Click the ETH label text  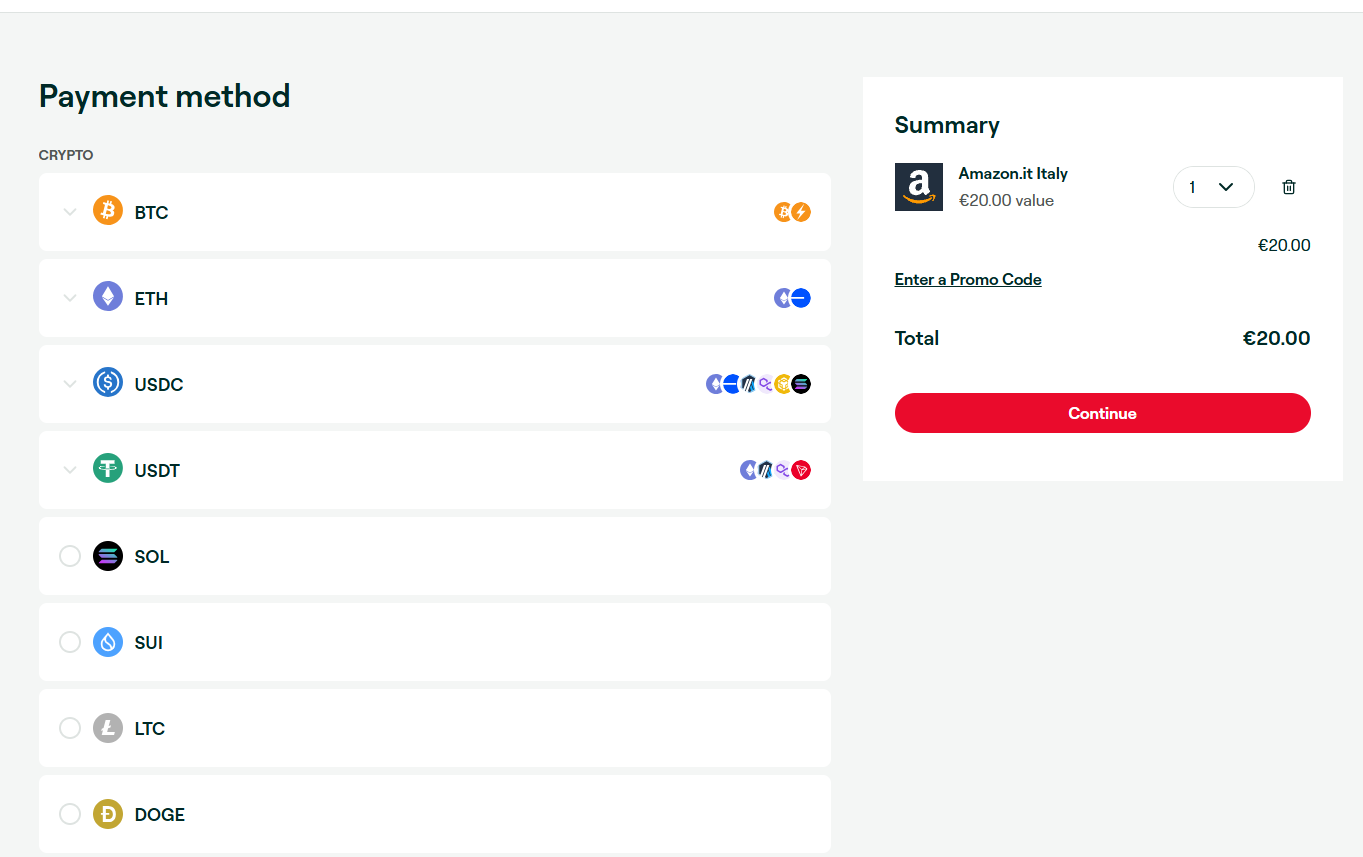click(x=151, y=298)
